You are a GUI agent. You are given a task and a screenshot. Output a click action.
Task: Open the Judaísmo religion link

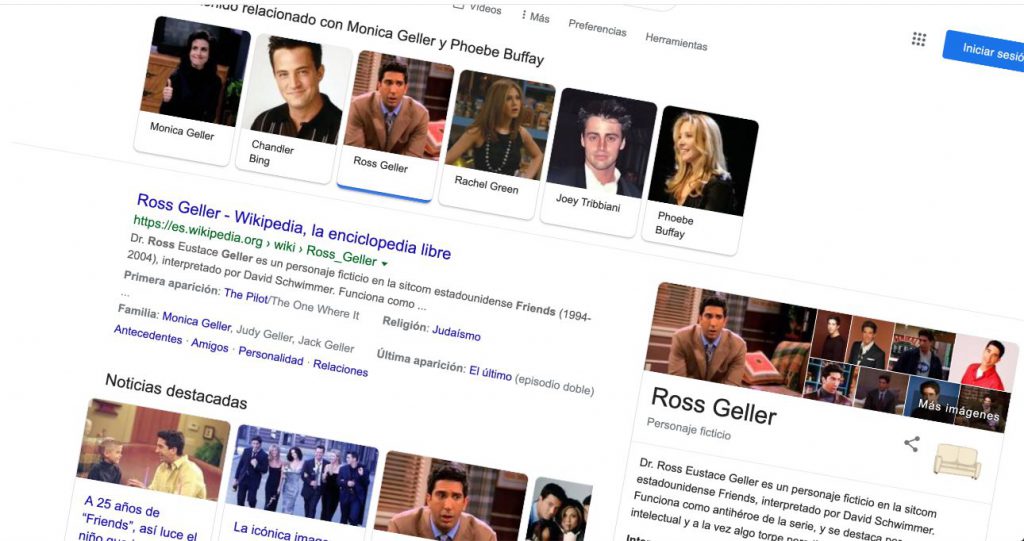[x=456, y=333]
